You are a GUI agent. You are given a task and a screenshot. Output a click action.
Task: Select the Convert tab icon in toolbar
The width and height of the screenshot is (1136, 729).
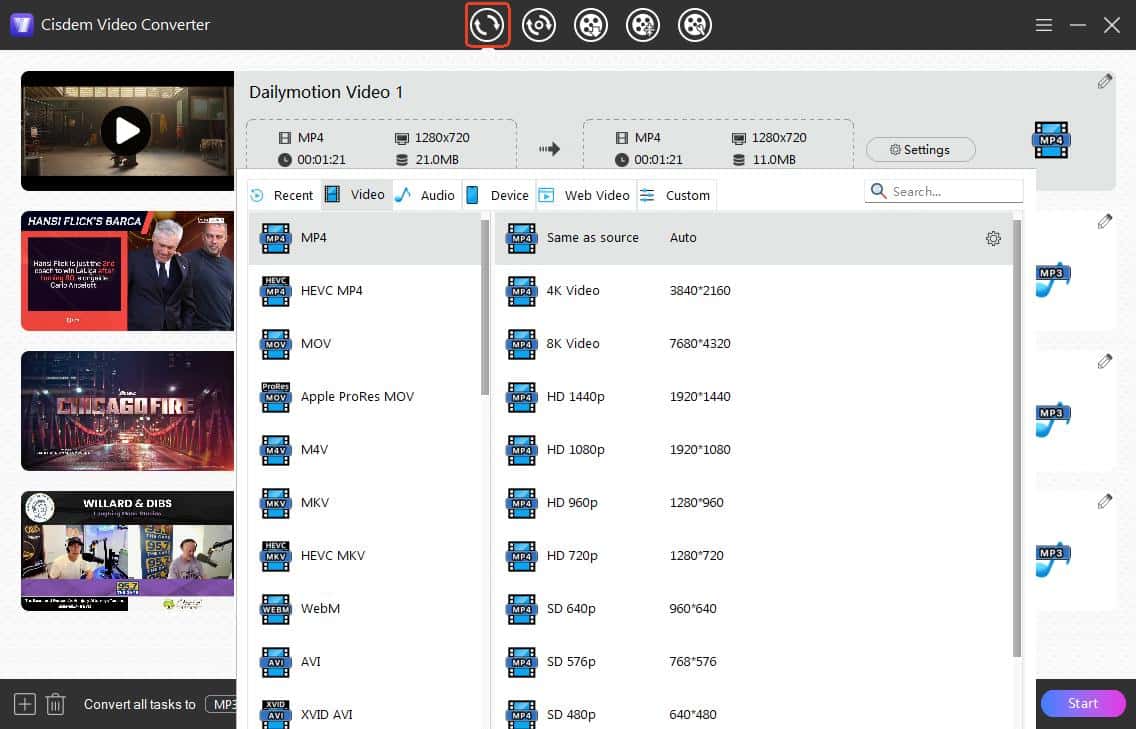point(487,25)
